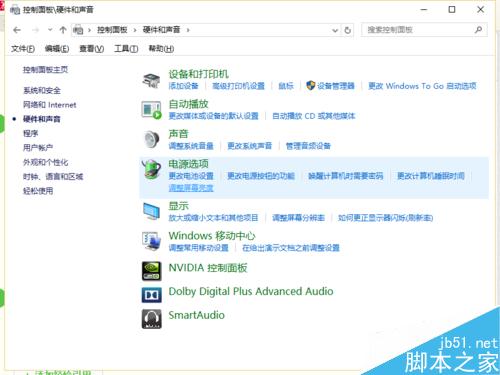This screenshot has width=500, height=375.
Task: Open Windows 移动中心 laptop icon
Action: tap(151, 241)
